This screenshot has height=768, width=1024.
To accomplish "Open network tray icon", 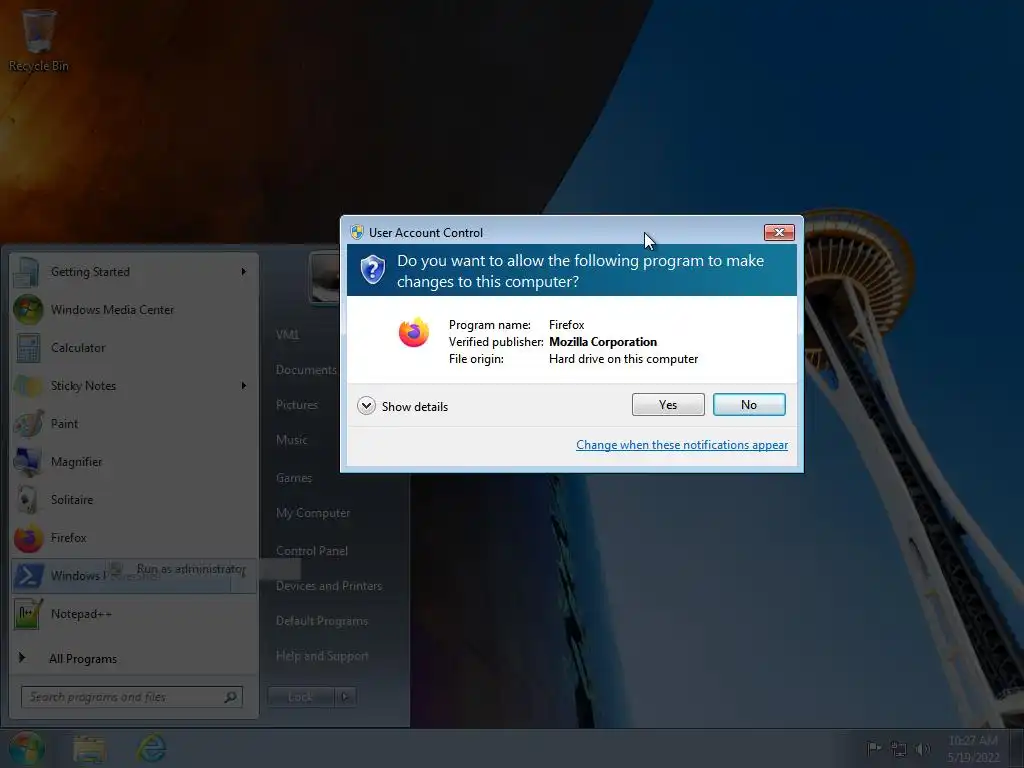I will point(899,749).
